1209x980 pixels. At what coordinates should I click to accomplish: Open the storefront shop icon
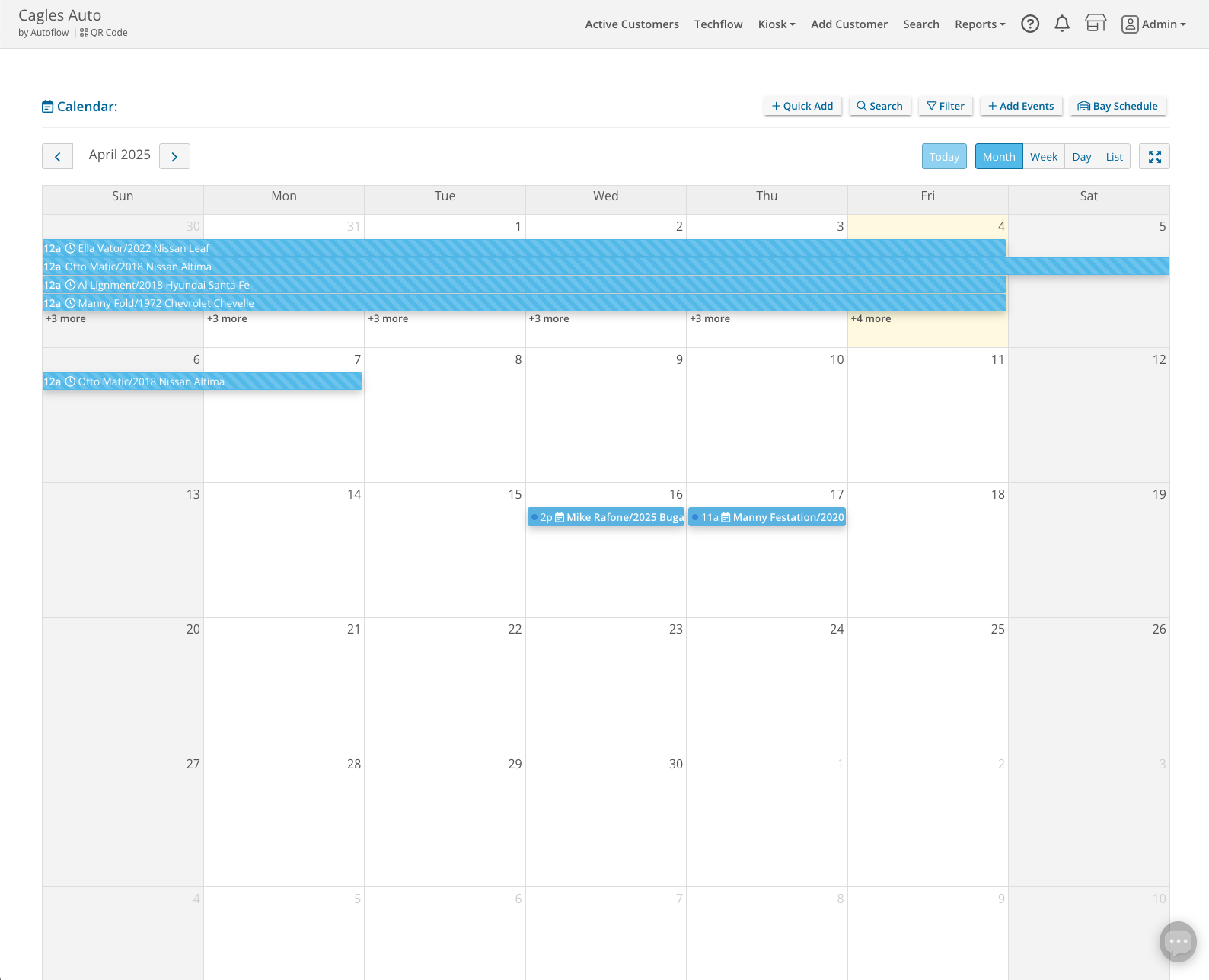pos(1096,24)
